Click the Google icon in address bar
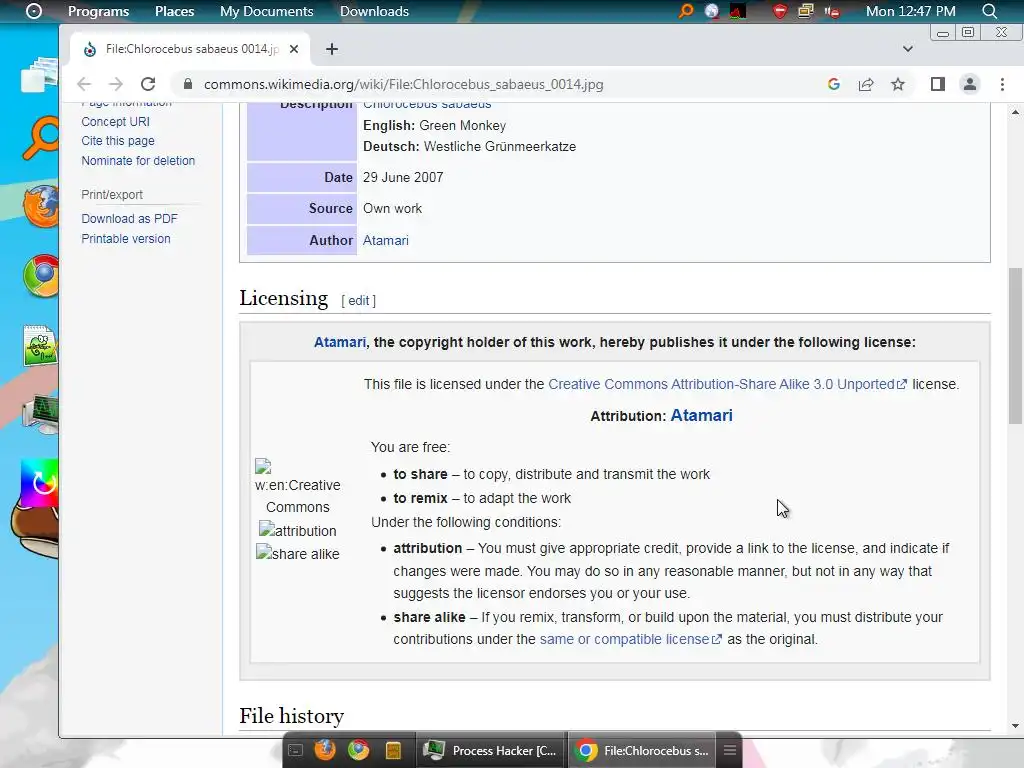 click(x=833, y=84)
